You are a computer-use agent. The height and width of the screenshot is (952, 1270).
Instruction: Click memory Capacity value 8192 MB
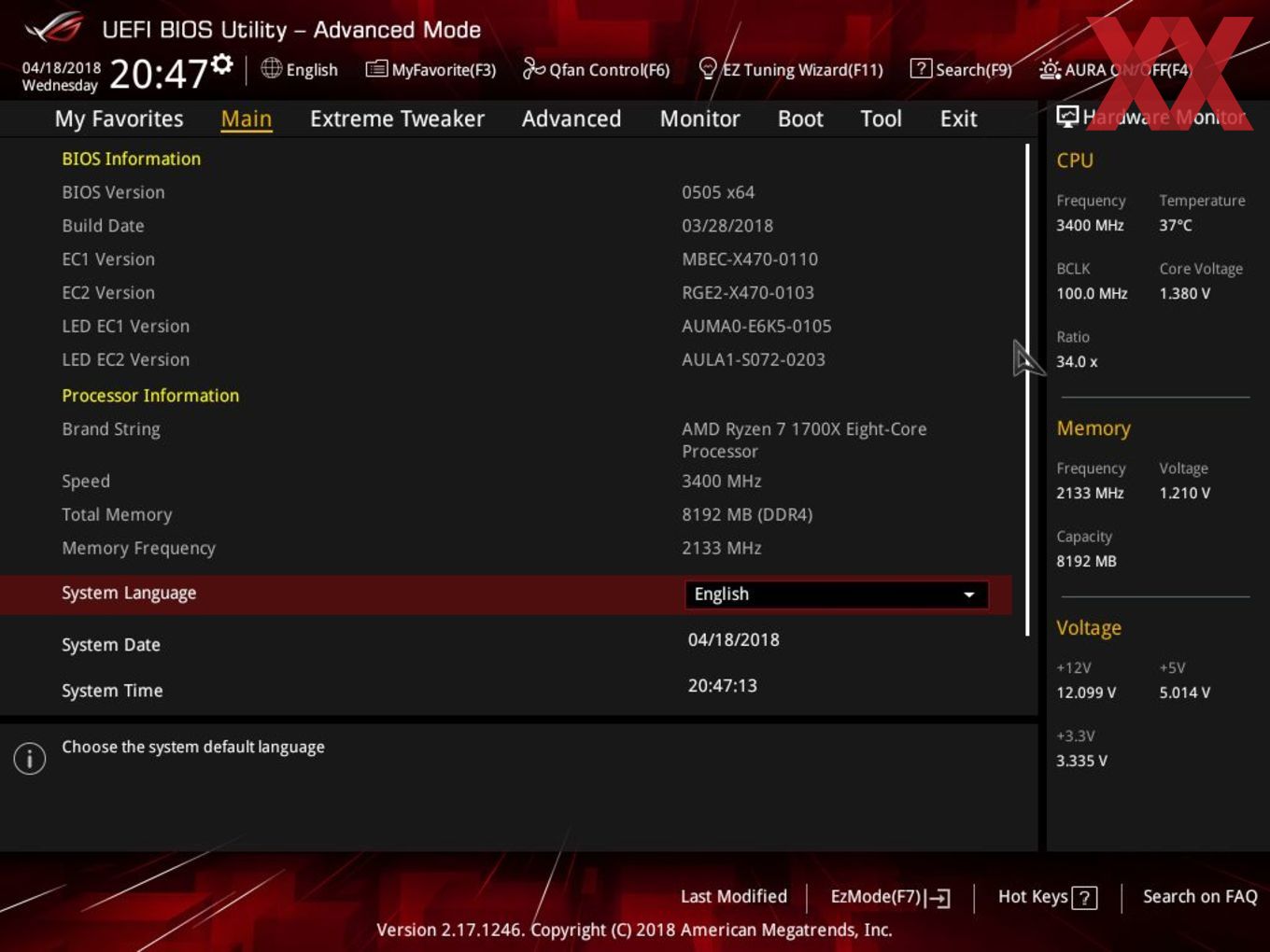pos(1086,561)
